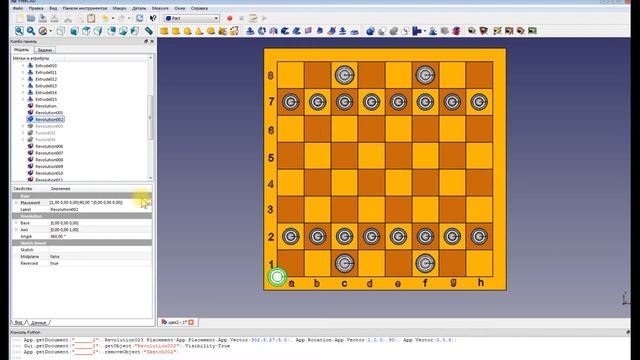The width and height of the screenshot is (640, 360).
Task: Open the macros list icon
Action: click(x=253, y=18)
